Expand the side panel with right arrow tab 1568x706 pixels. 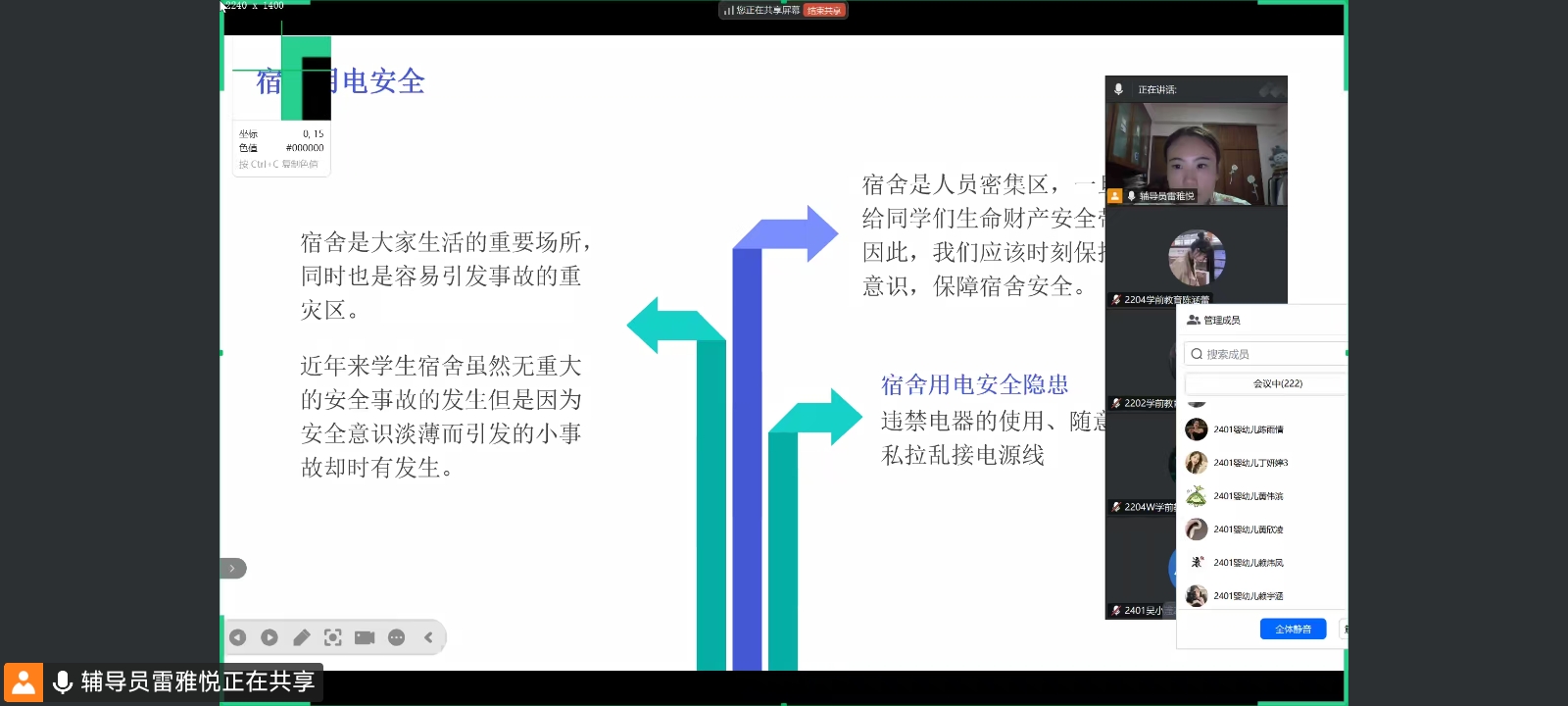click(x=232, y=569)
